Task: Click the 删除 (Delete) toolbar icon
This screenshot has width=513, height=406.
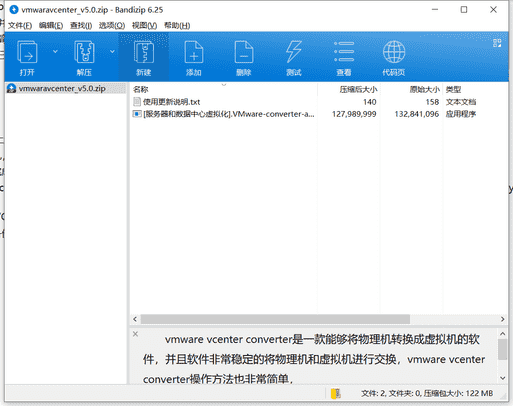Action: click(x=244, y=52)
